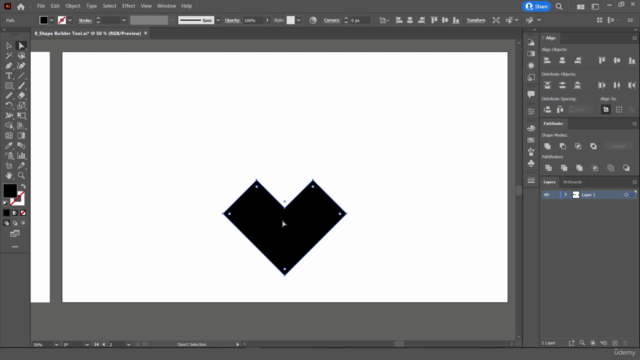This screenshot has height=360, width=640.
Task: Click Vertical Align Top in Align panel
Action: point(602,60)
